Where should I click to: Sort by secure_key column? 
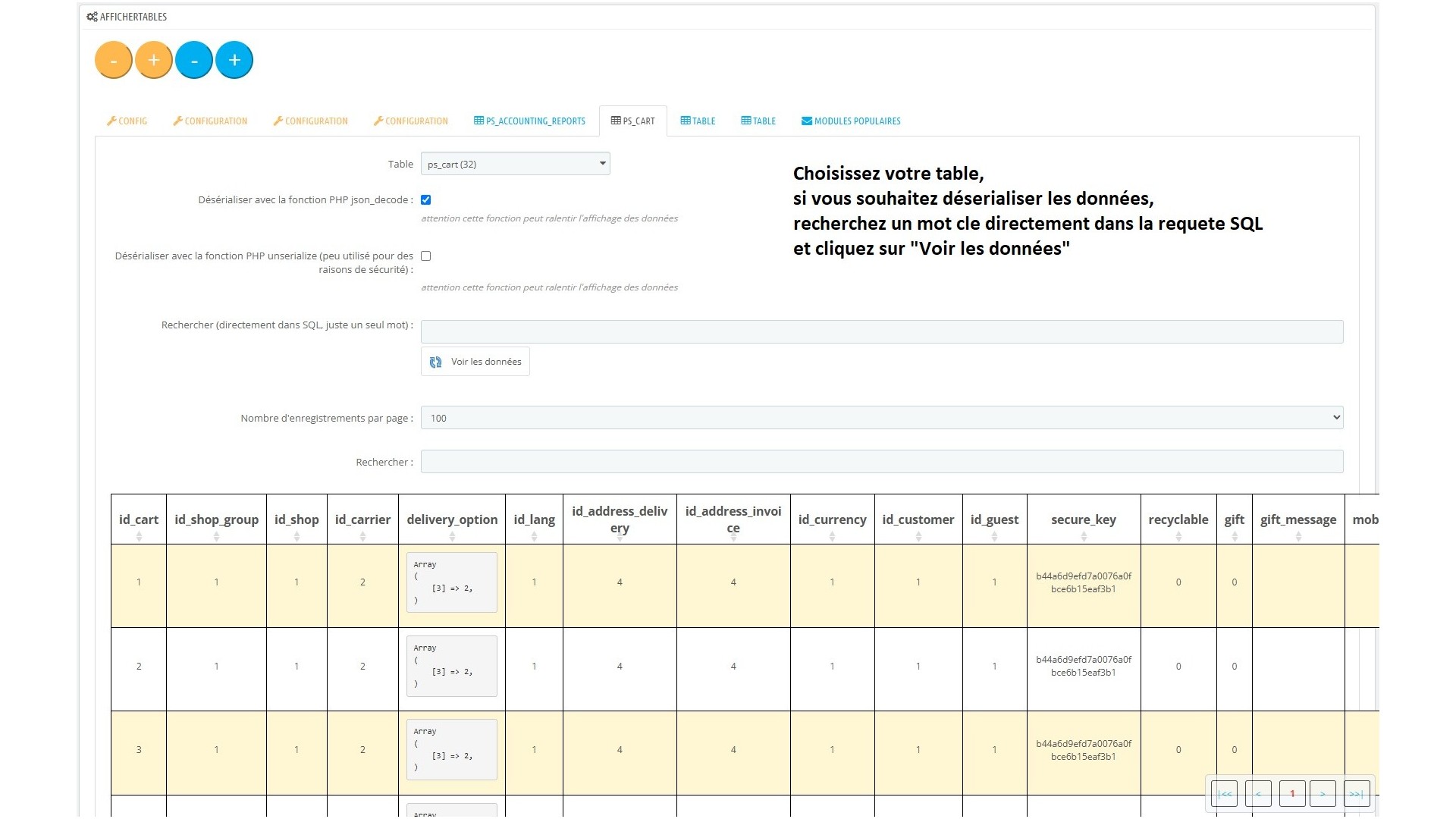coord(1084,520)
